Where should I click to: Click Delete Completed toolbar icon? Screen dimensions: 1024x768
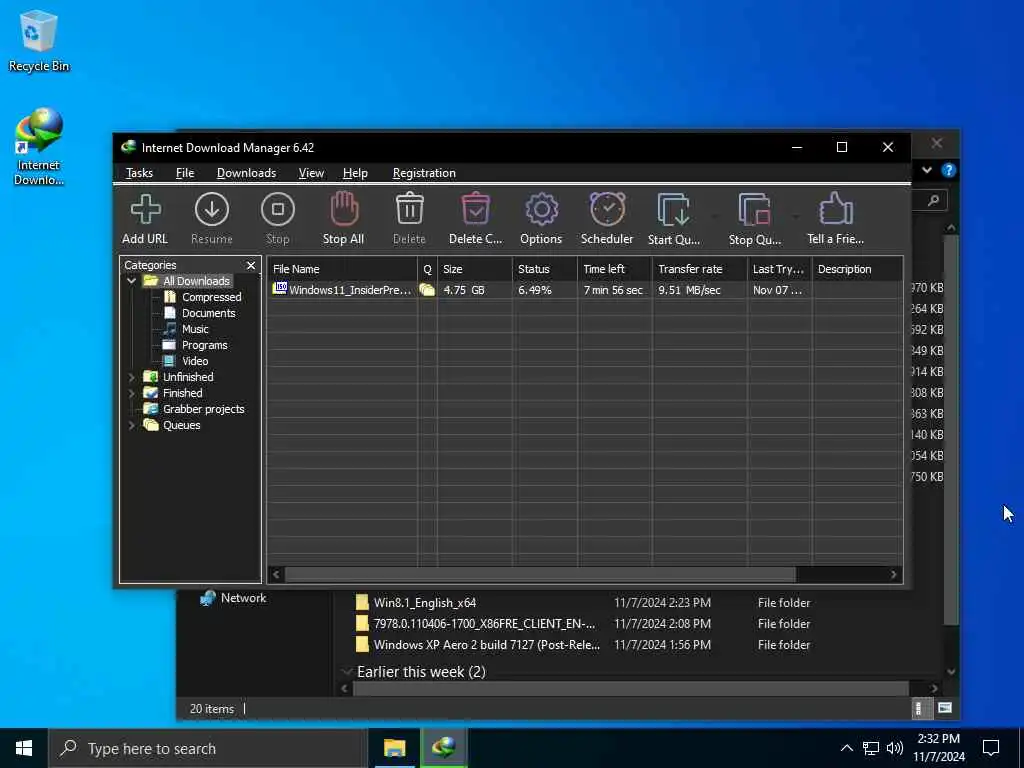(475, 210)
